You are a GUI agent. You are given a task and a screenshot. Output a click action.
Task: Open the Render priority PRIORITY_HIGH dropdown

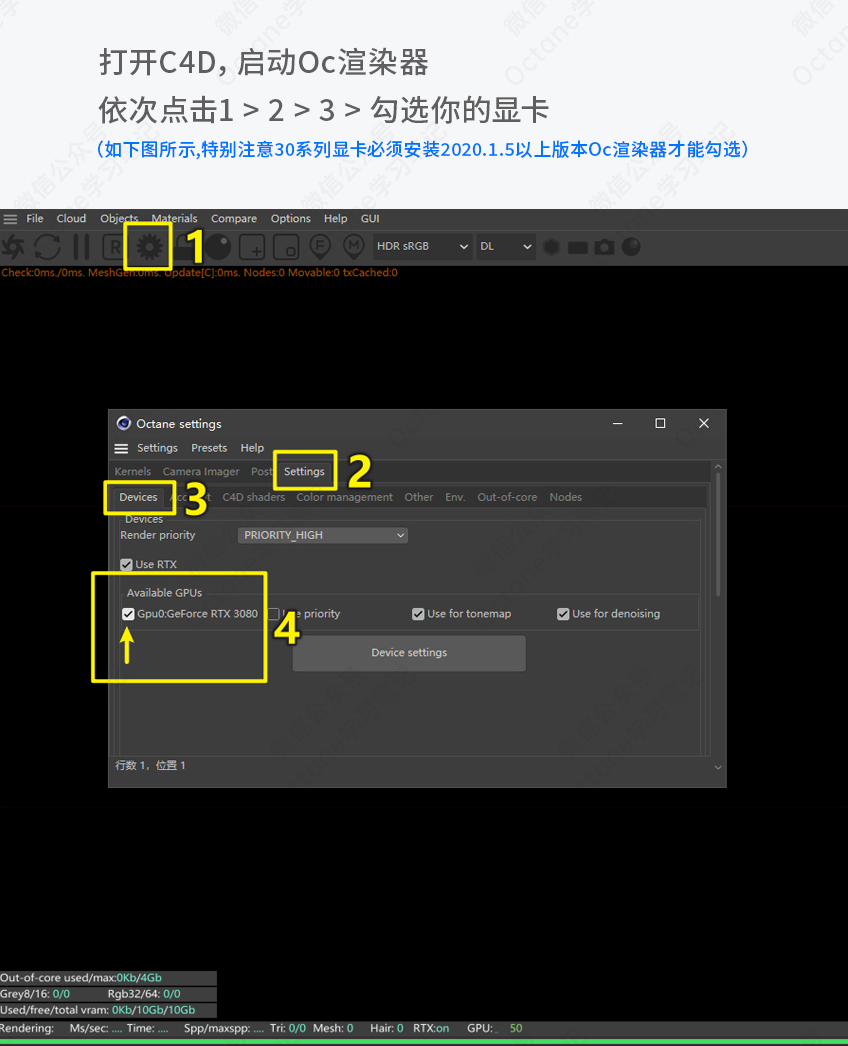pyautogui.click(x=323, y=535)
